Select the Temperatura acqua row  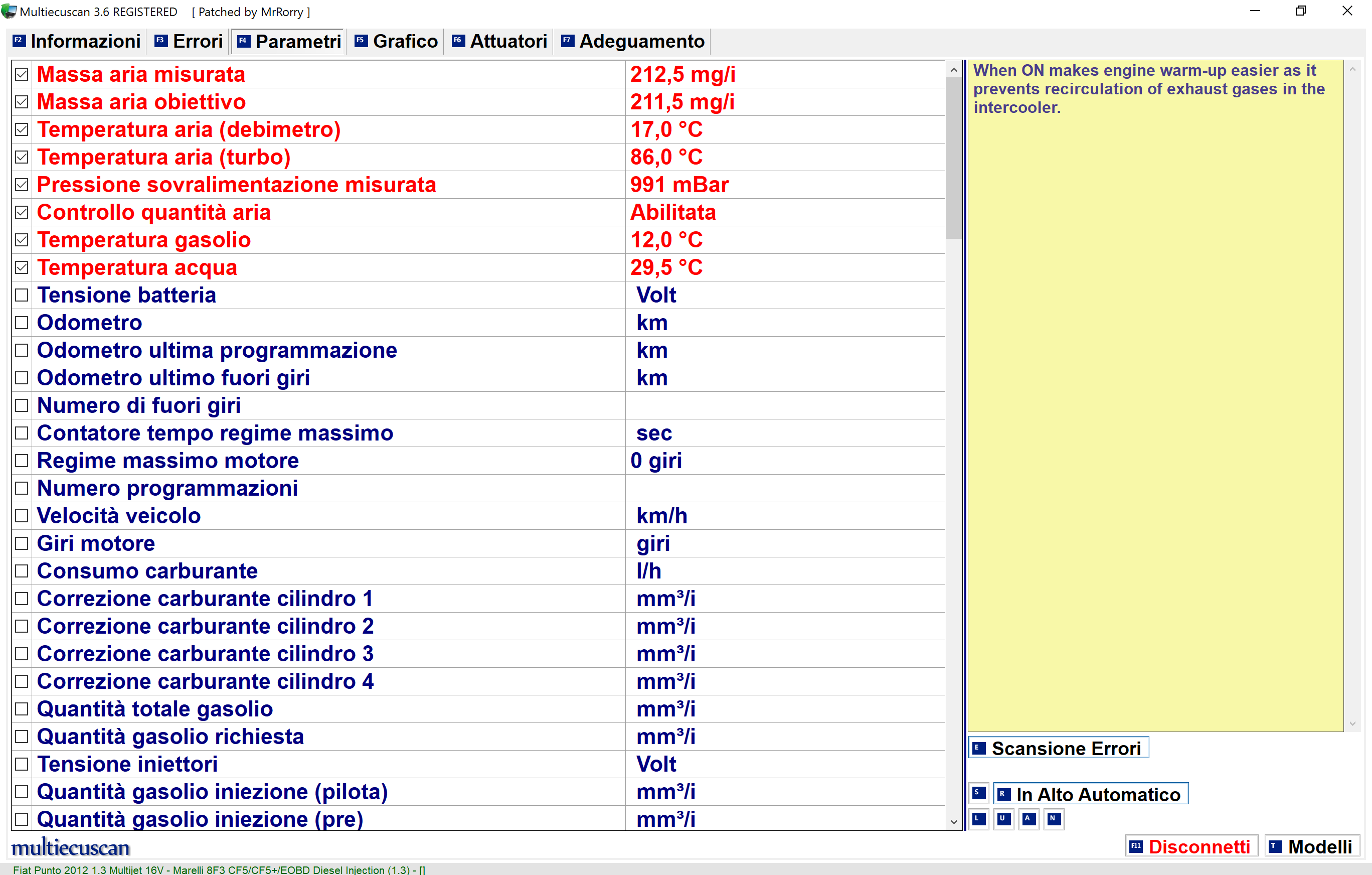click(x=137, y=267)
